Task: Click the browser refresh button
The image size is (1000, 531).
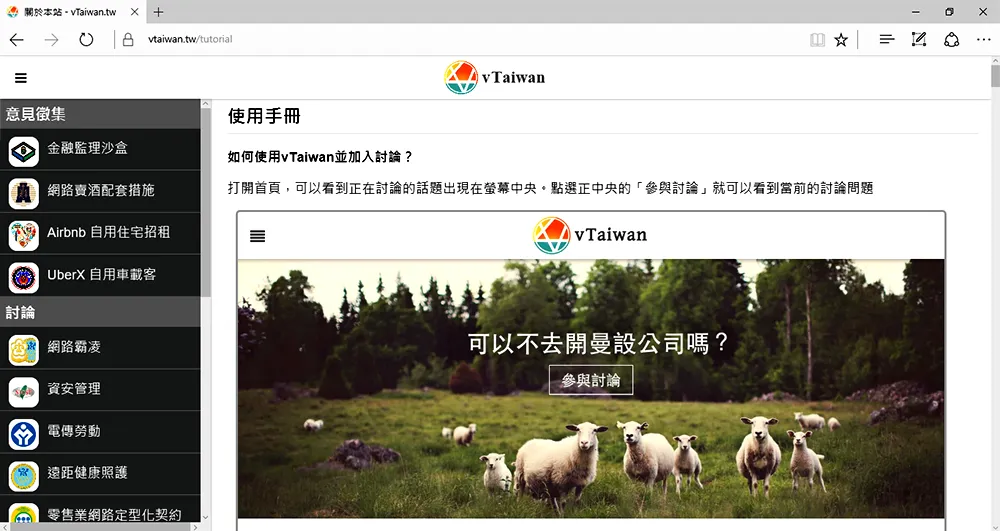Action: [x=86, y=40]
